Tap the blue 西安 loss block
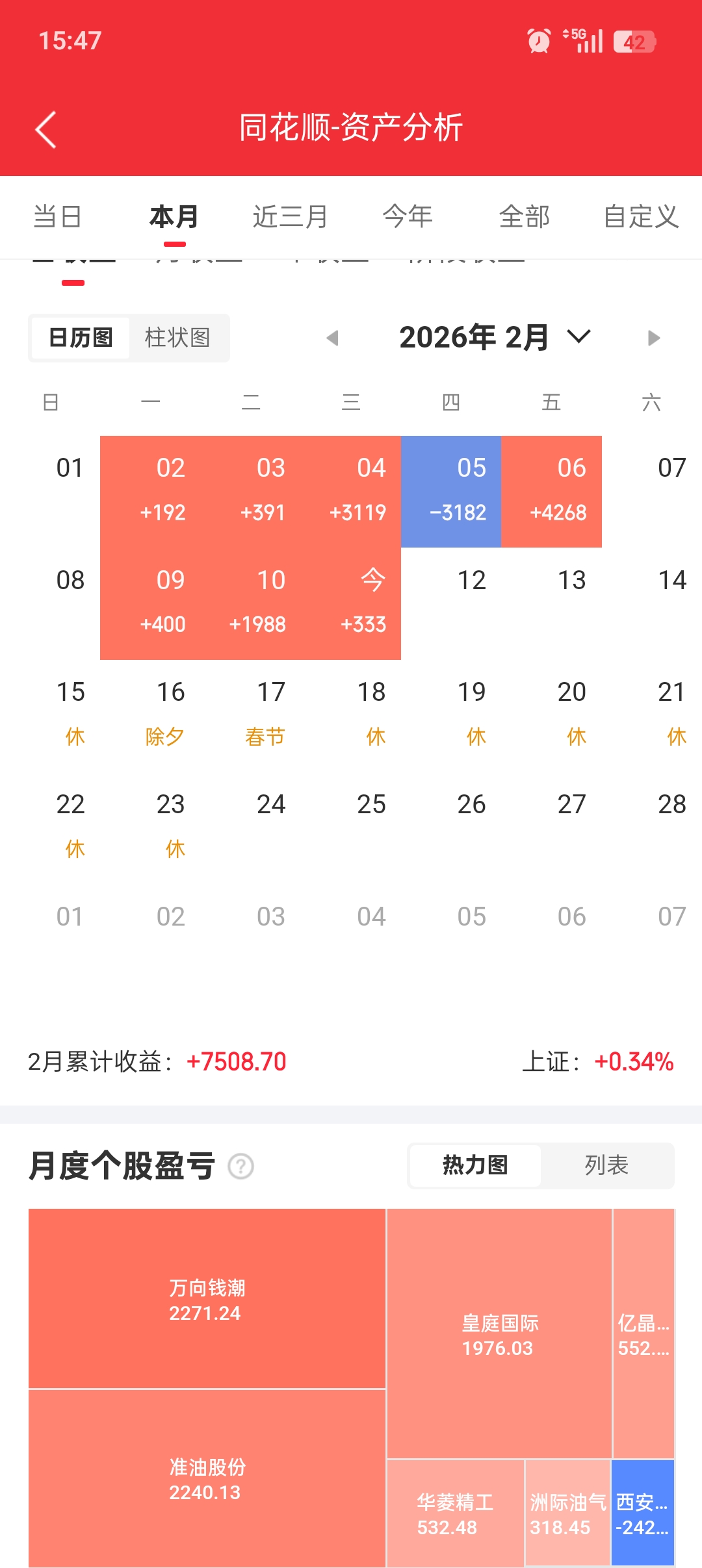The height and width of the screenshot is (1568, 702). point(642,1513)
